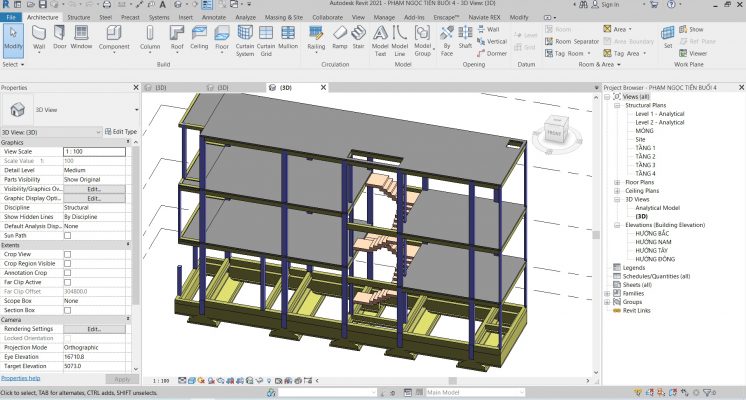
Task: Select the Curtain Grid tool
Action: (x=266, y=42)
